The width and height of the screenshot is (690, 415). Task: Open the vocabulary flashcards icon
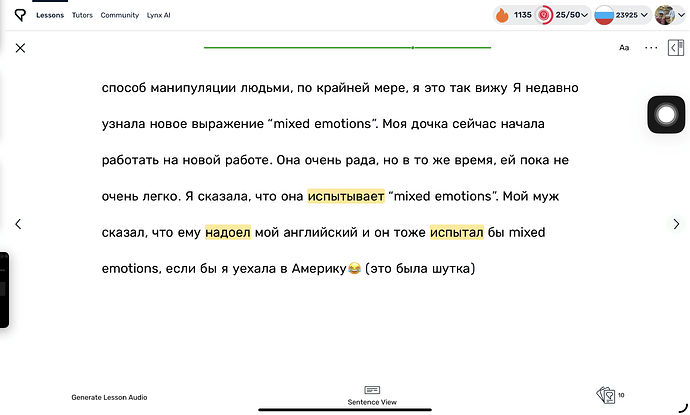[606, 395]
